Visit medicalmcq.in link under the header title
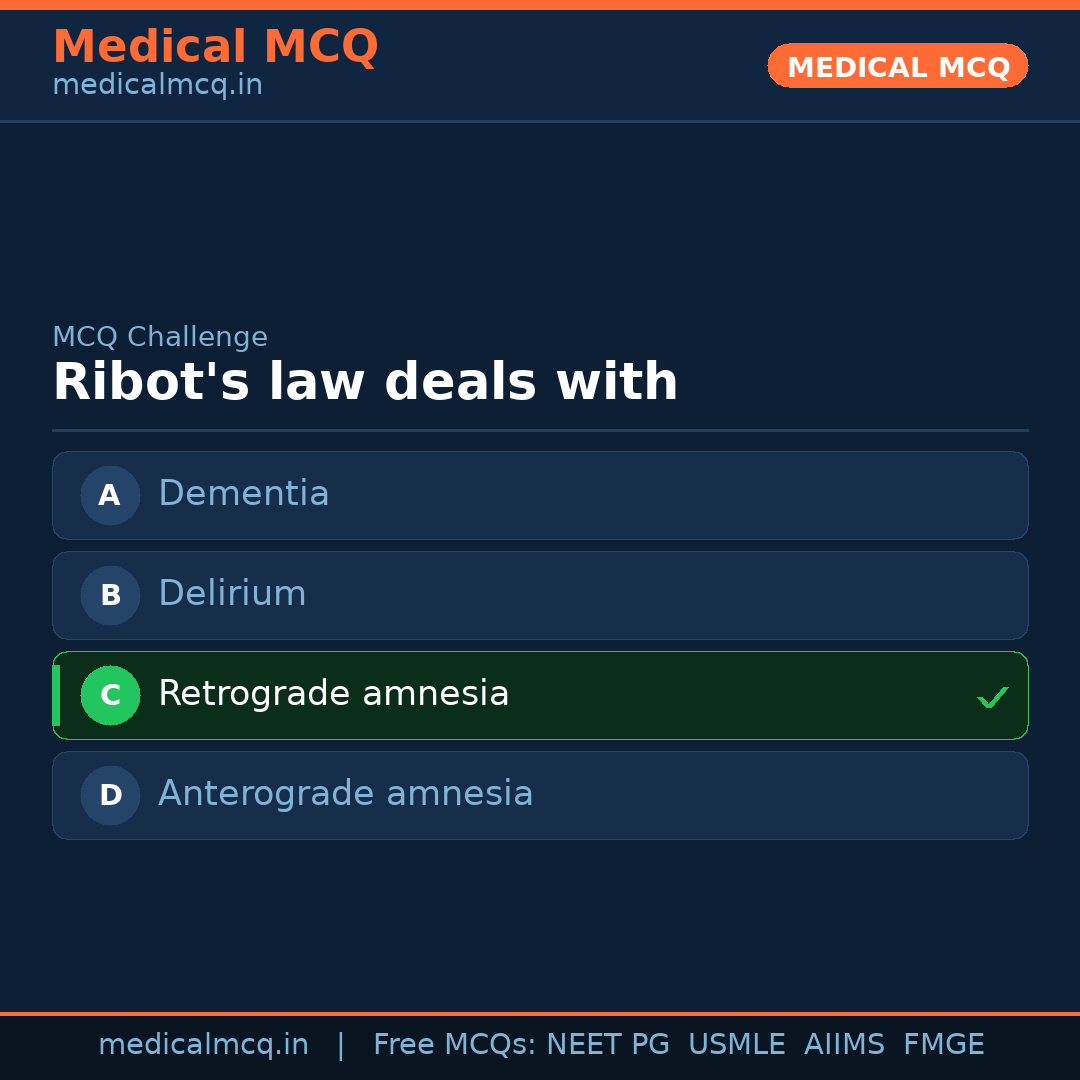The width and height of the screenshot is (1080, 1080). click(157, 85)
